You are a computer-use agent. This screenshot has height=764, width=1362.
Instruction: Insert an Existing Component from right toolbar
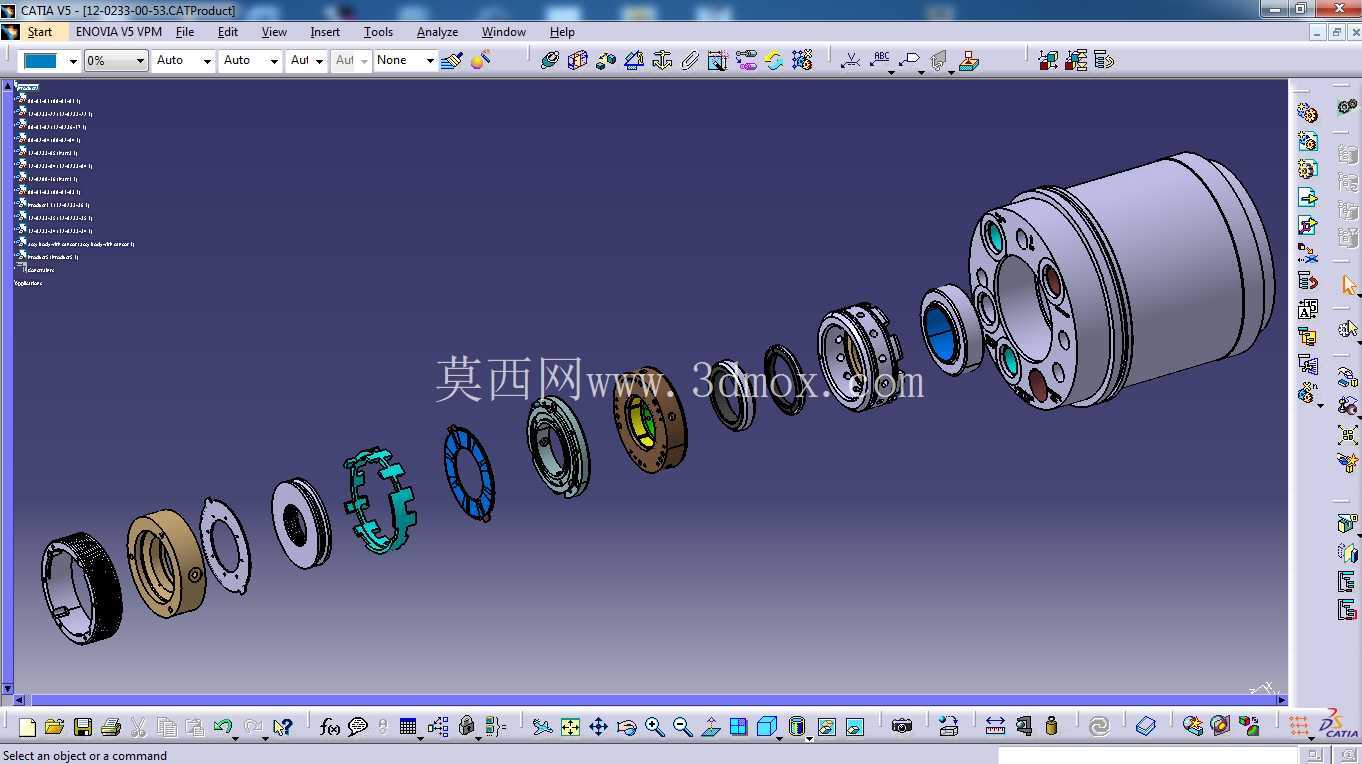click(x=1307, y=197)
